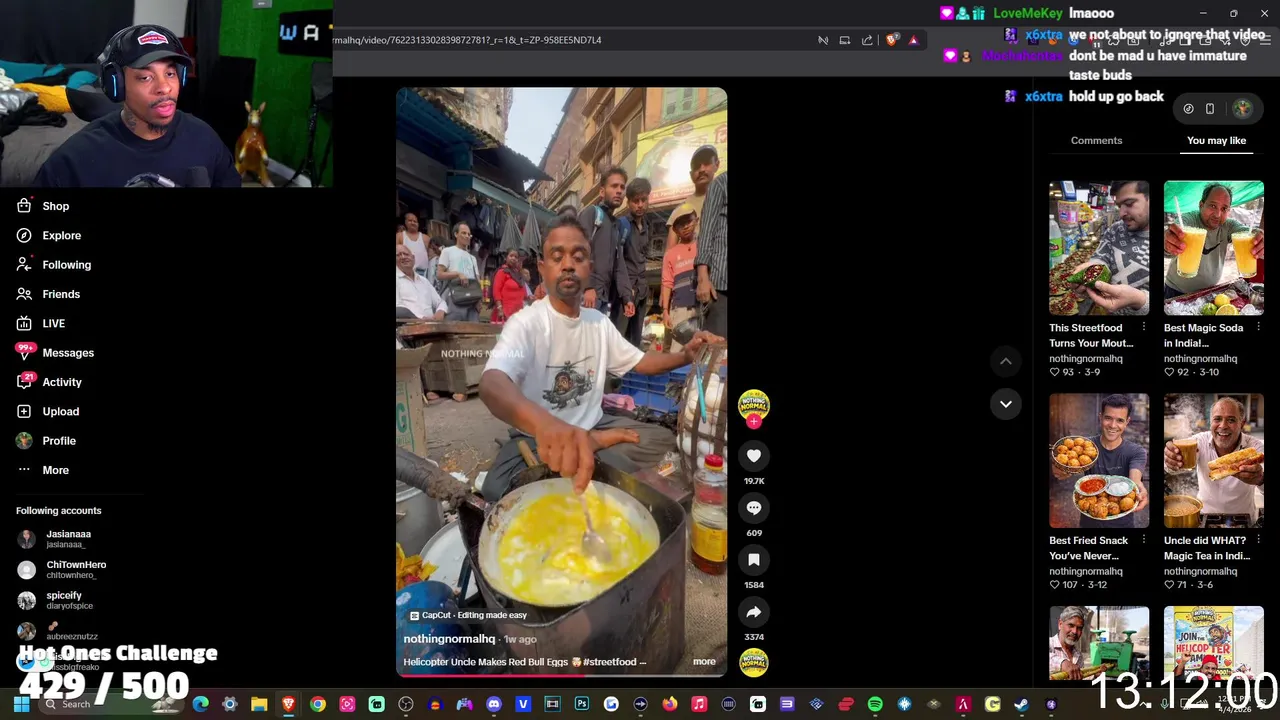The image size is (1280, 720).
Task: Open the user avatar at the top right
Action: 1242,108
